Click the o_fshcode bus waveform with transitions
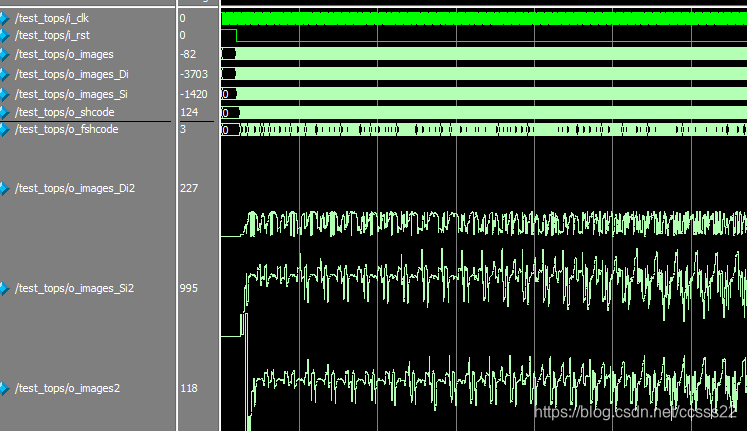The width and height of the screenshot is (747, 431). (x=484, y=130)
